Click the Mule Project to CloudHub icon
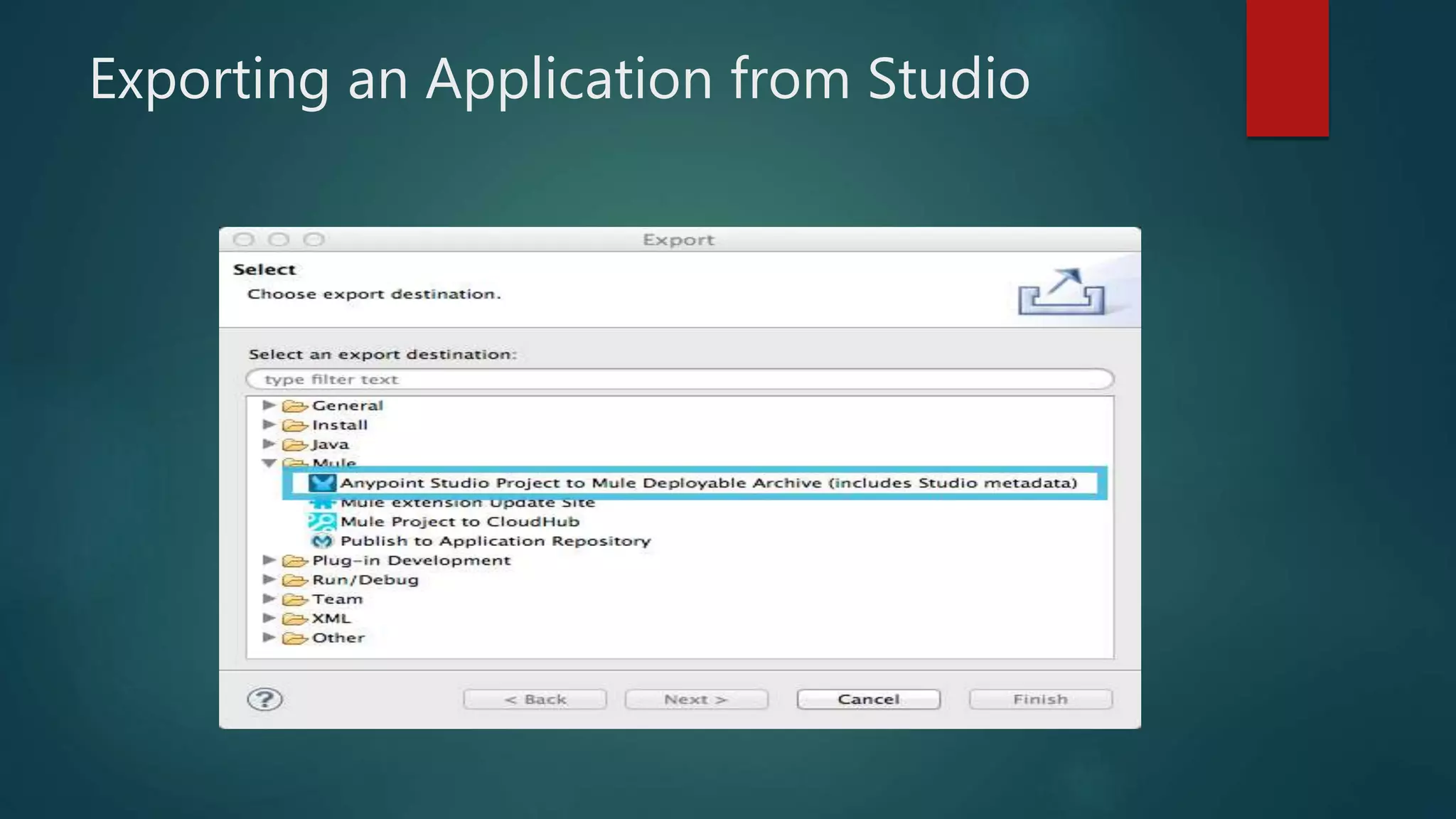Viewport: 1456px width, 819px height. pos(322,522)
